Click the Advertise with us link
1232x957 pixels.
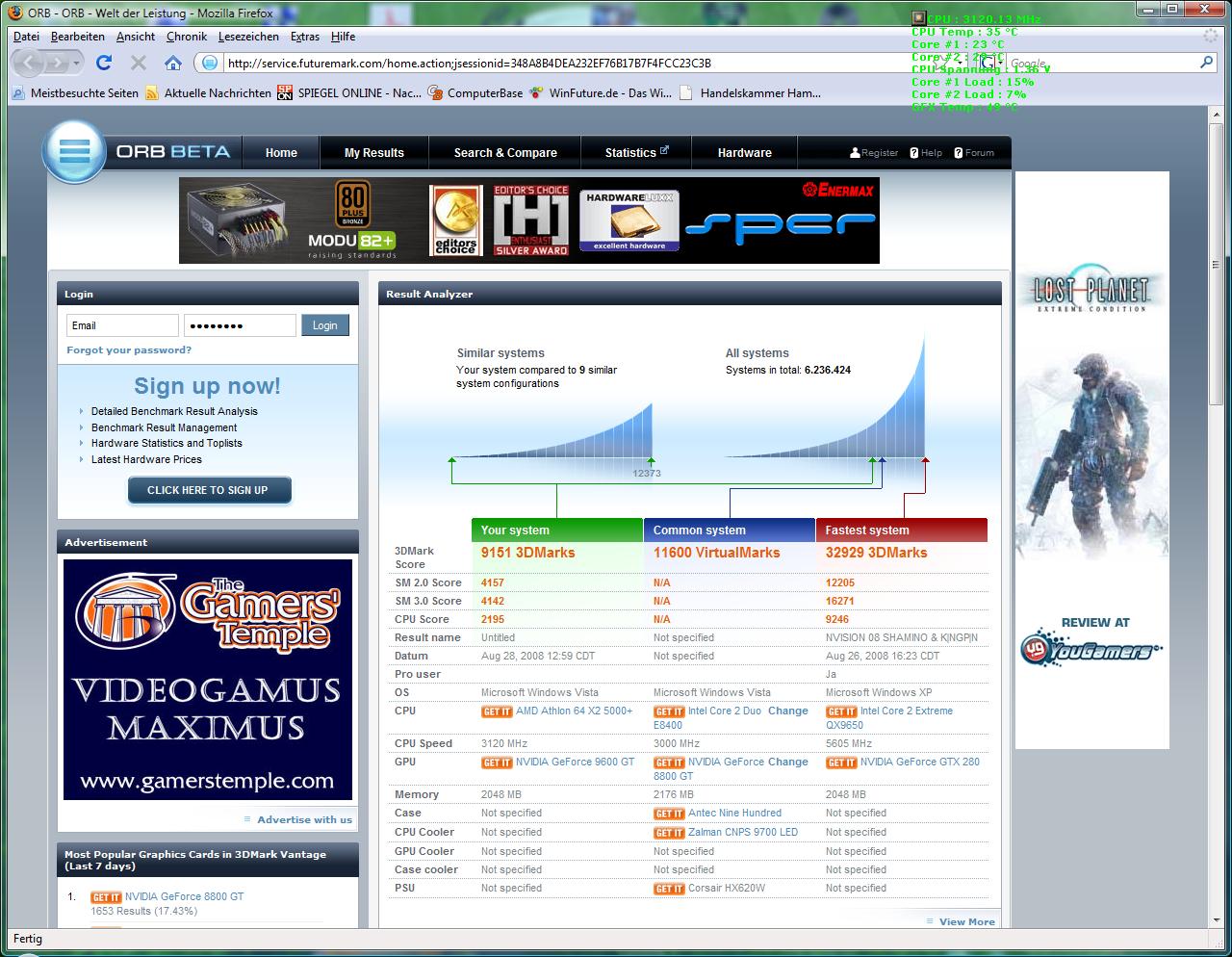[304, 820]
